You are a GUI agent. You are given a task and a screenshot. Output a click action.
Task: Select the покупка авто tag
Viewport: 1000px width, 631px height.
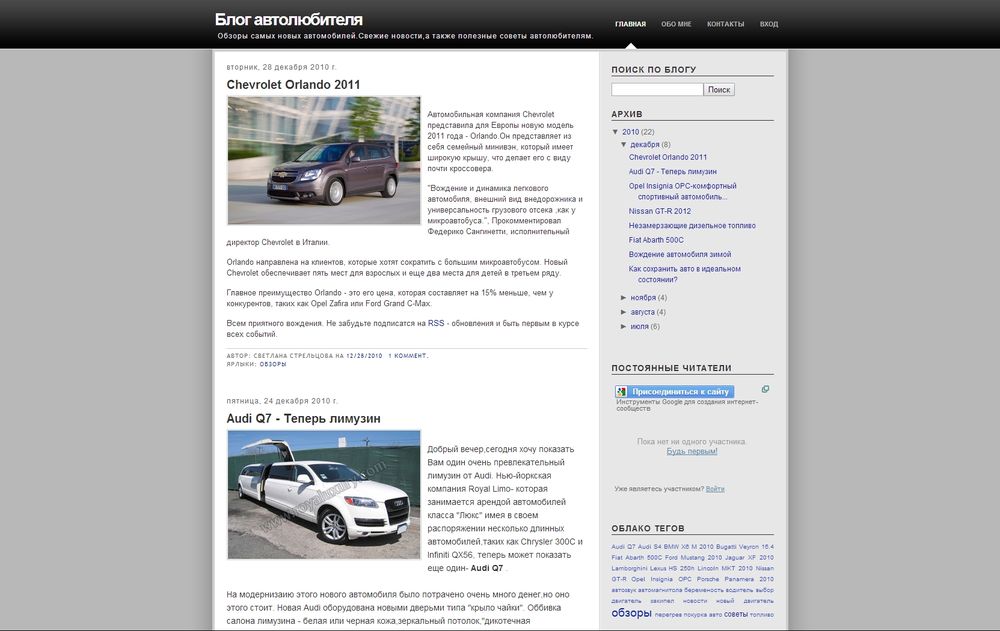pyautogui.click(x=703, y=615)
